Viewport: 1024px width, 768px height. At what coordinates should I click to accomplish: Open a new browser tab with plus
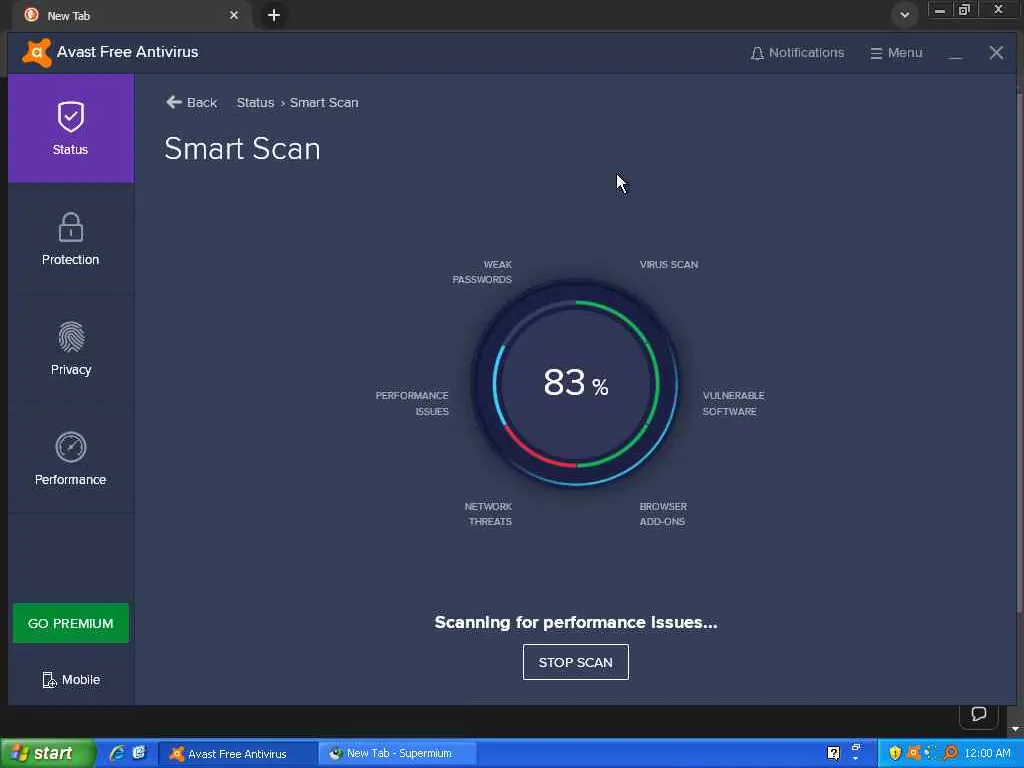274,15
